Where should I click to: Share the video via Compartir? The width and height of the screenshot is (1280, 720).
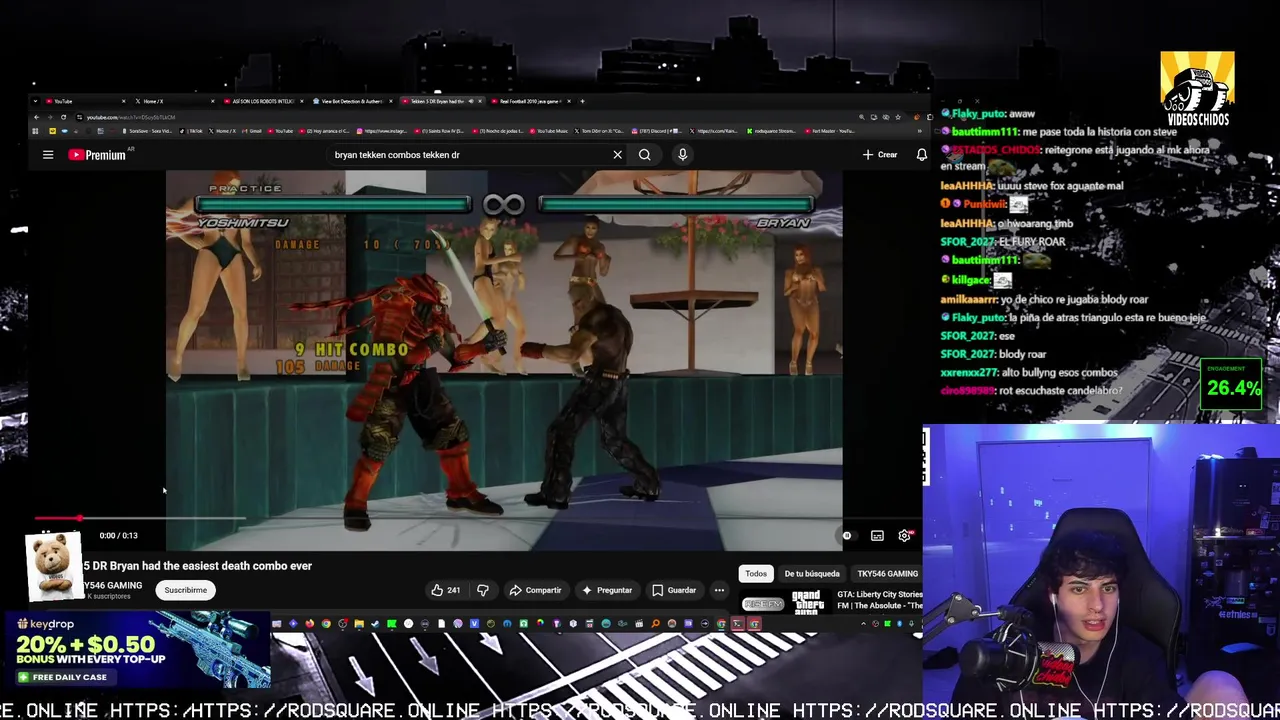click(535, 590)
